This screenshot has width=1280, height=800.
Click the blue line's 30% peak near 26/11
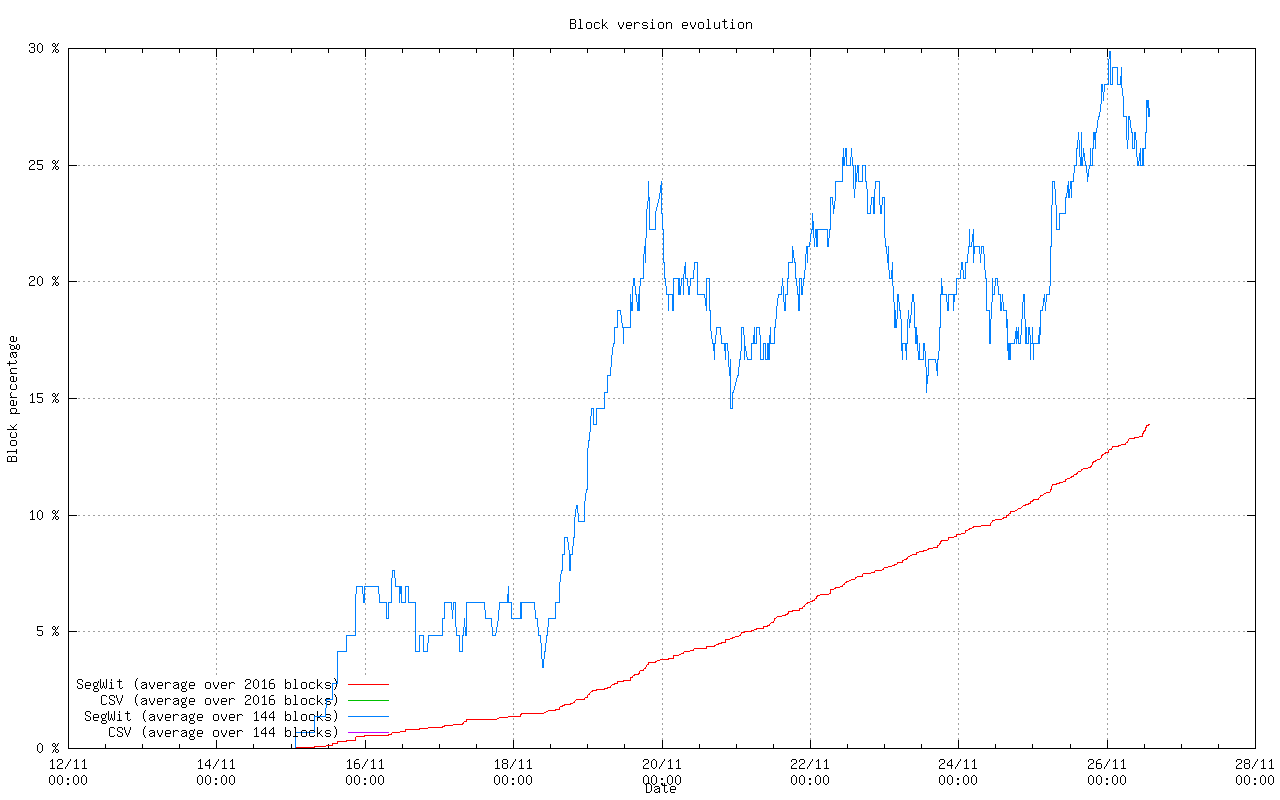1109,51
